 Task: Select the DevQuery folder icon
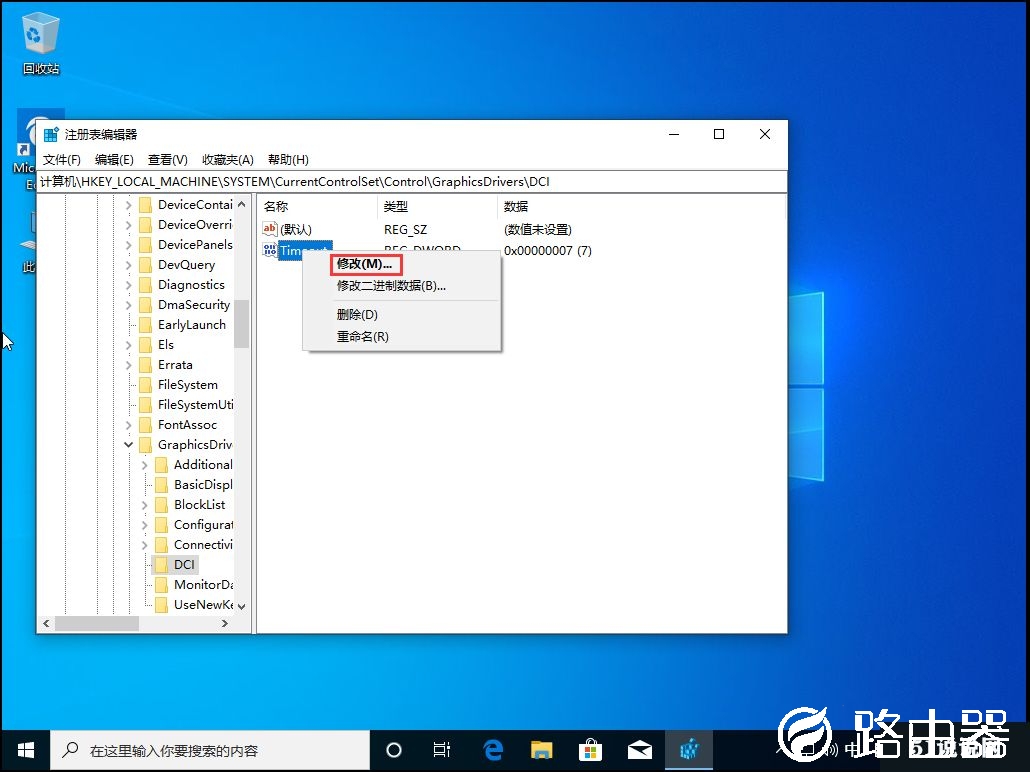tap(146, 265)
